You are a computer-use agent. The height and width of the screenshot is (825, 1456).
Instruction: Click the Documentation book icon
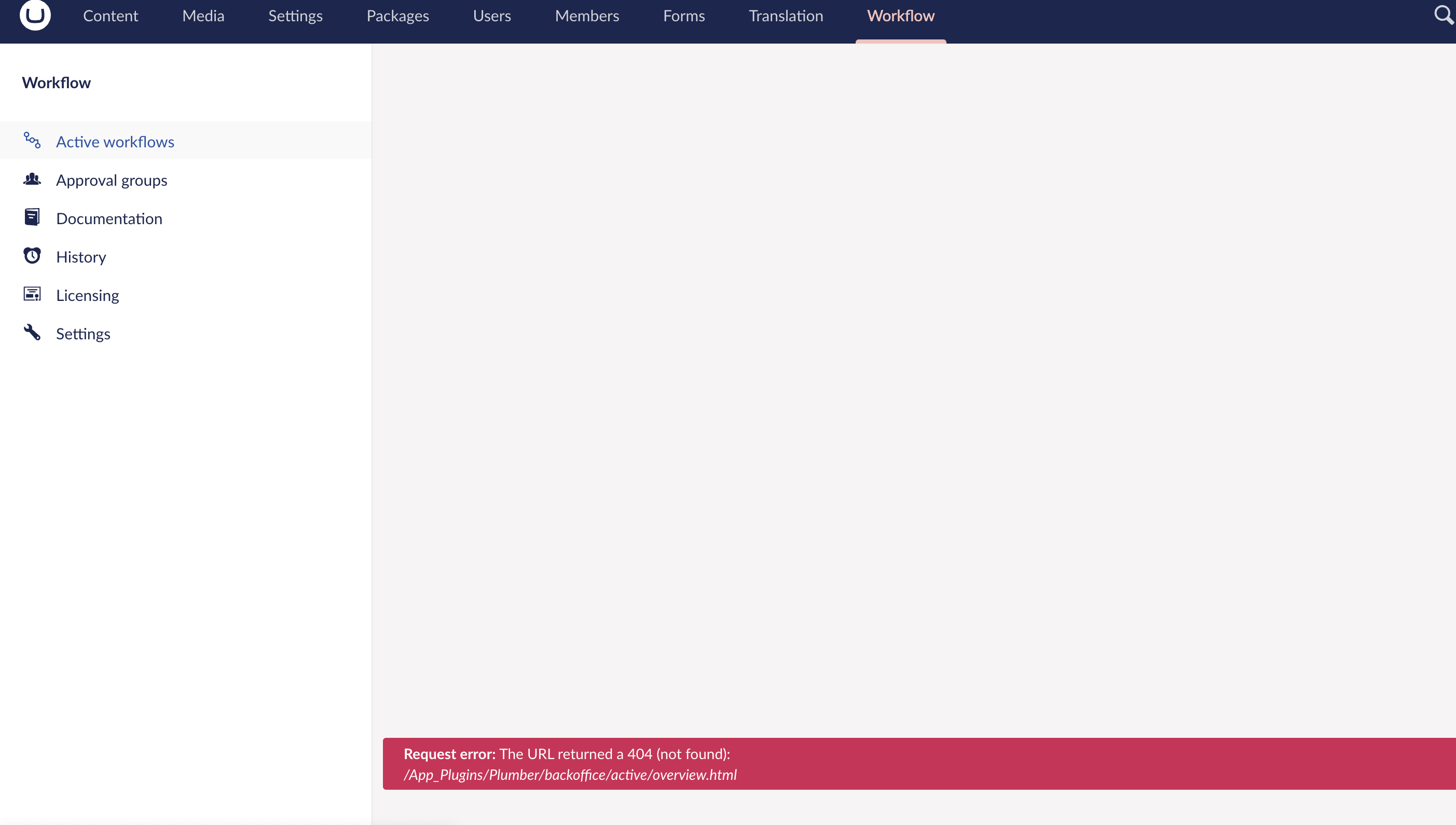tap(32, 217)
